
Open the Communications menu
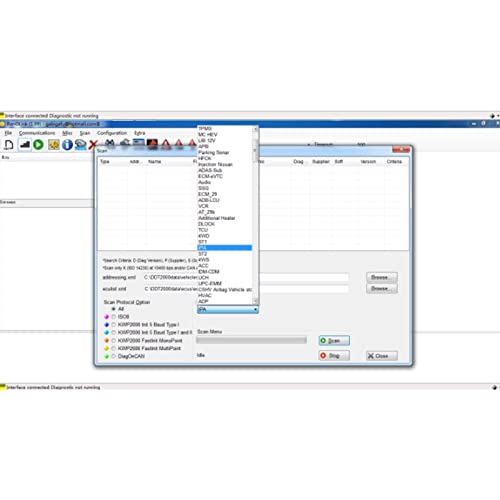37,133
